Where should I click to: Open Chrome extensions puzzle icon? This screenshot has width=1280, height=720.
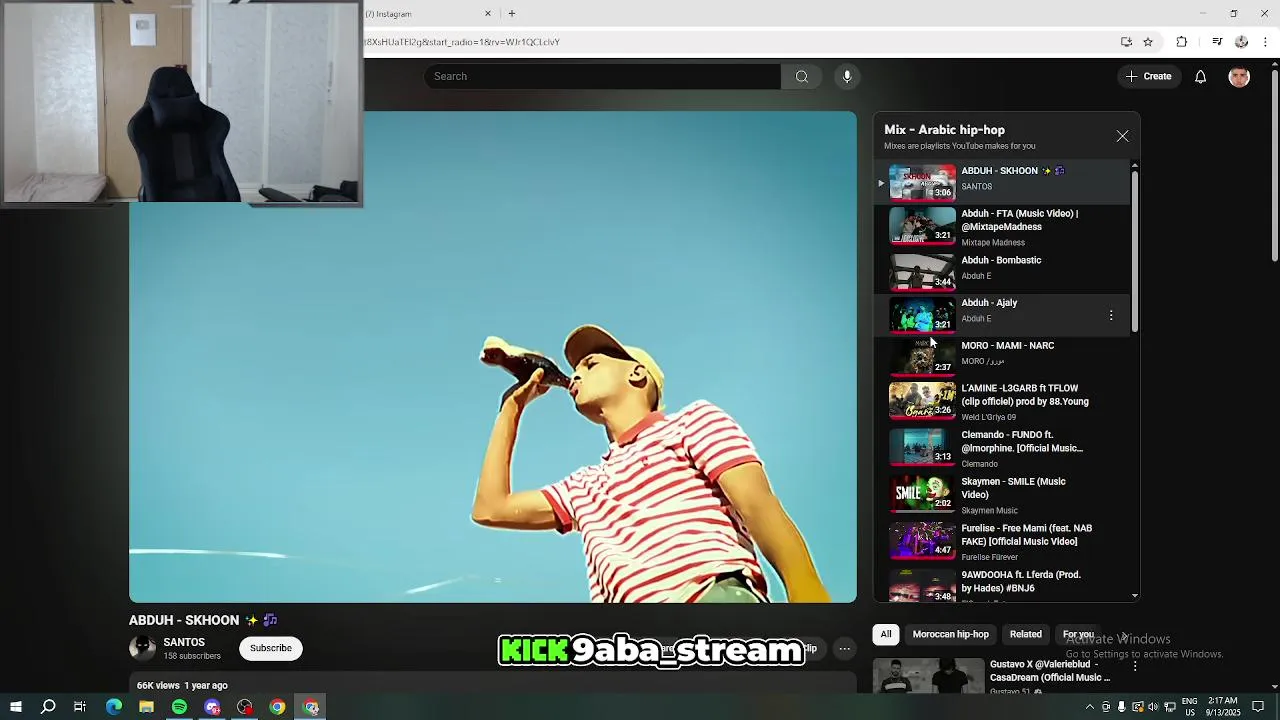(x=1182, y=42)
